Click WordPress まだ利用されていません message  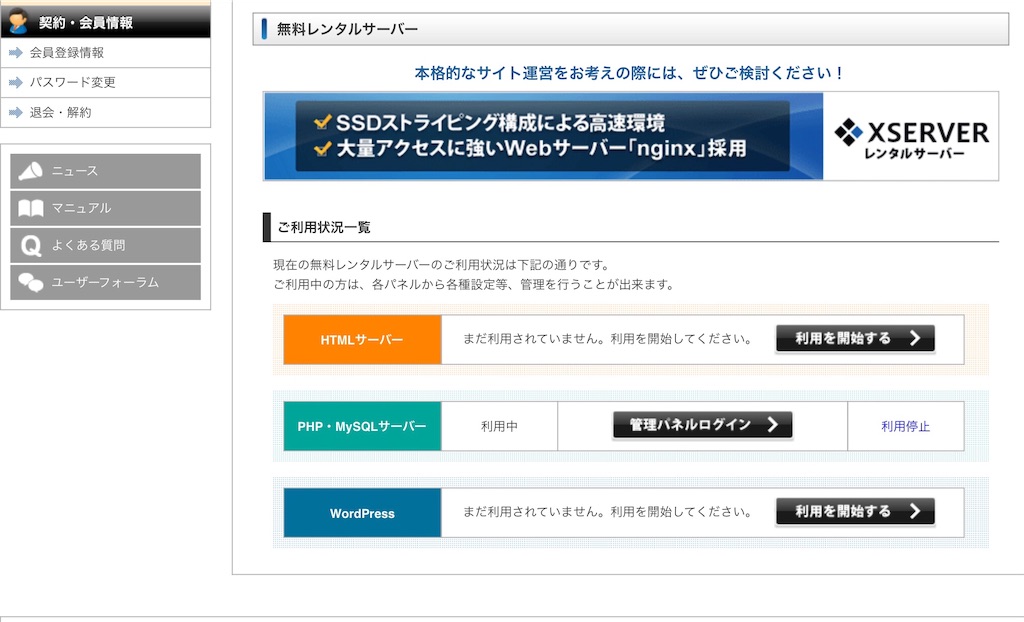607,512
